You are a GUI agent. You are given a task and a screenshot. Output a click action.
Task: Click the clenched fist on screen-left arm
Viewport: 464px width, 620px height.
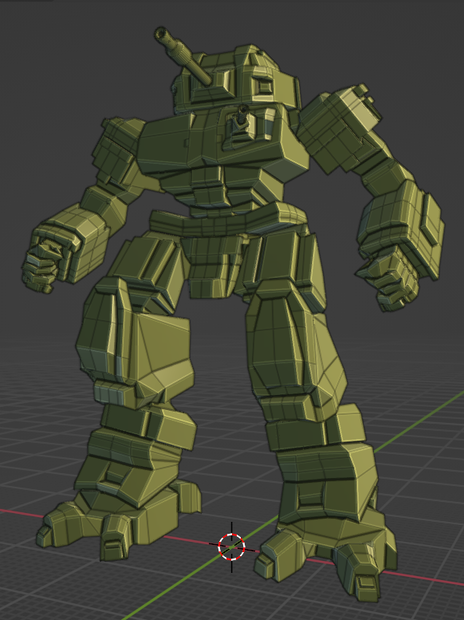(x=42, y=259)
